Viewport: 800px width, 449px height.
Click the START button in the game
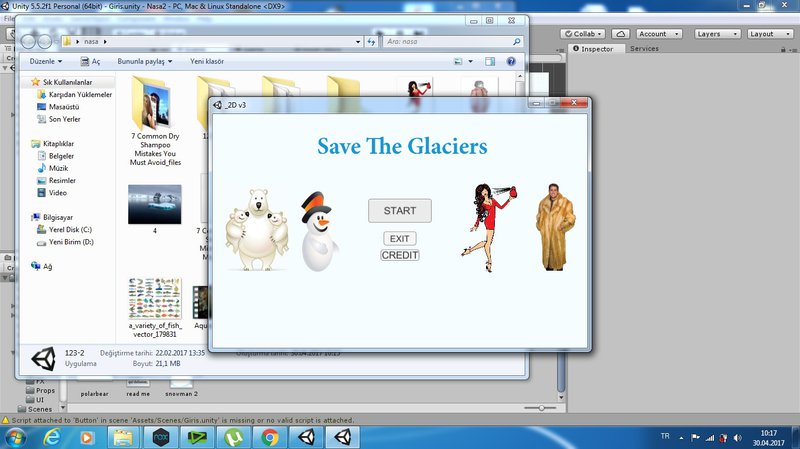pos(399,211)
